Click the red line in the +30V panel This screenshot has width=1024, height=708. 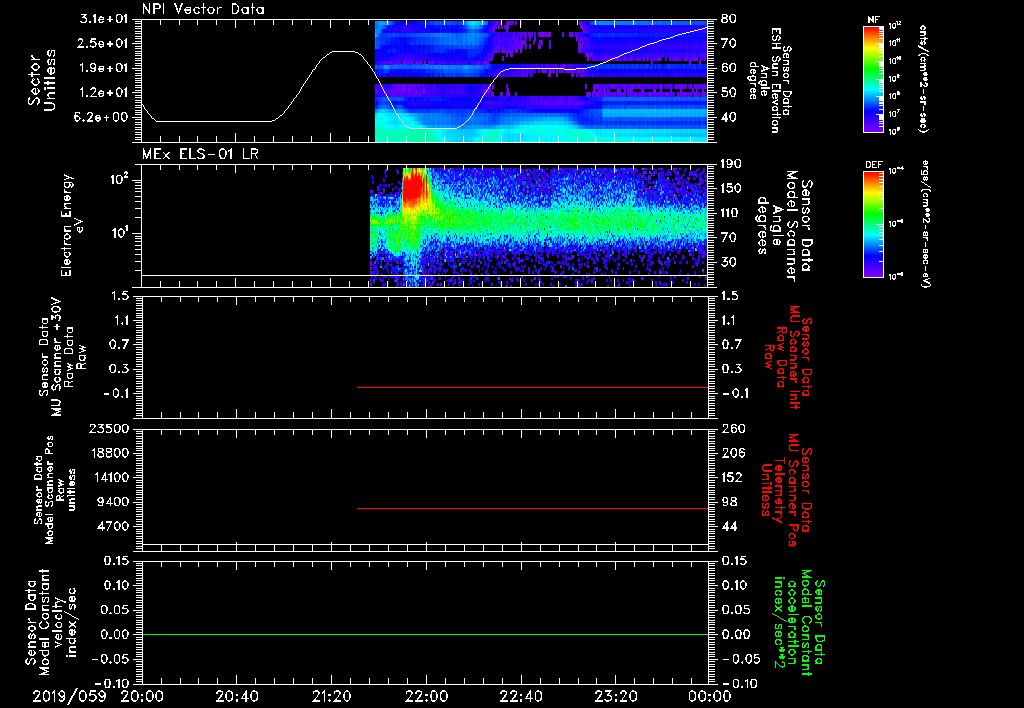click(x=532, y=387)
